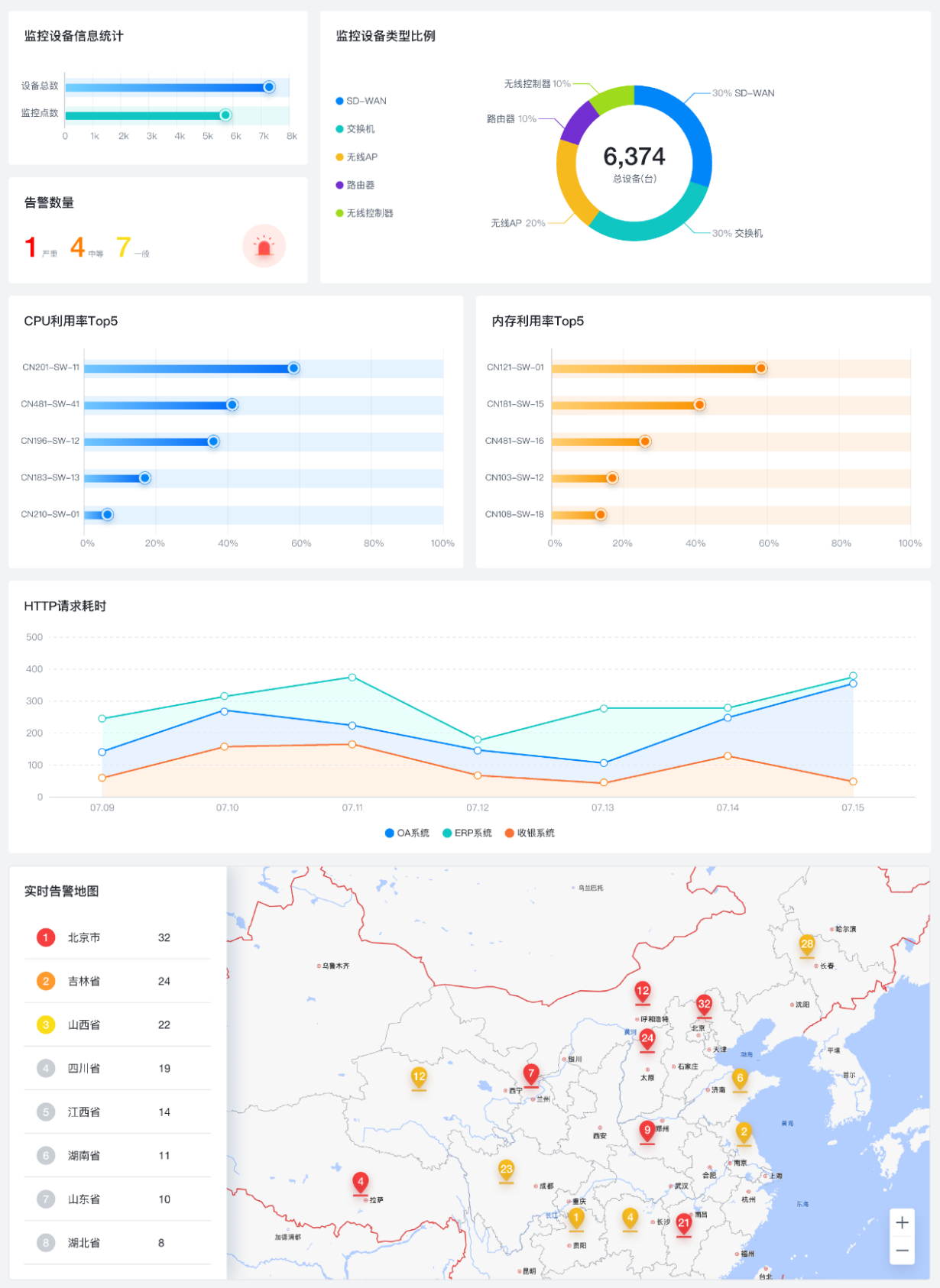Click the CN210-SW-01 device label
940x1288 pixels.
point(50,514)
